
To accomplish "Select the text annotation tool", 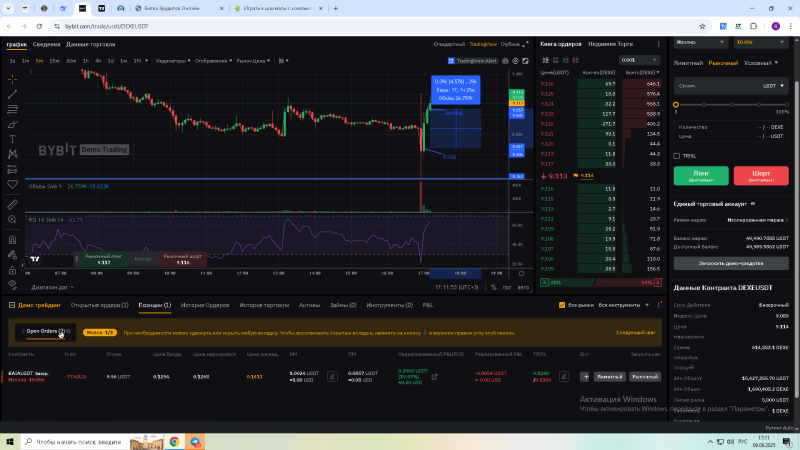I will pyautogui.click(x=12, y=139).
